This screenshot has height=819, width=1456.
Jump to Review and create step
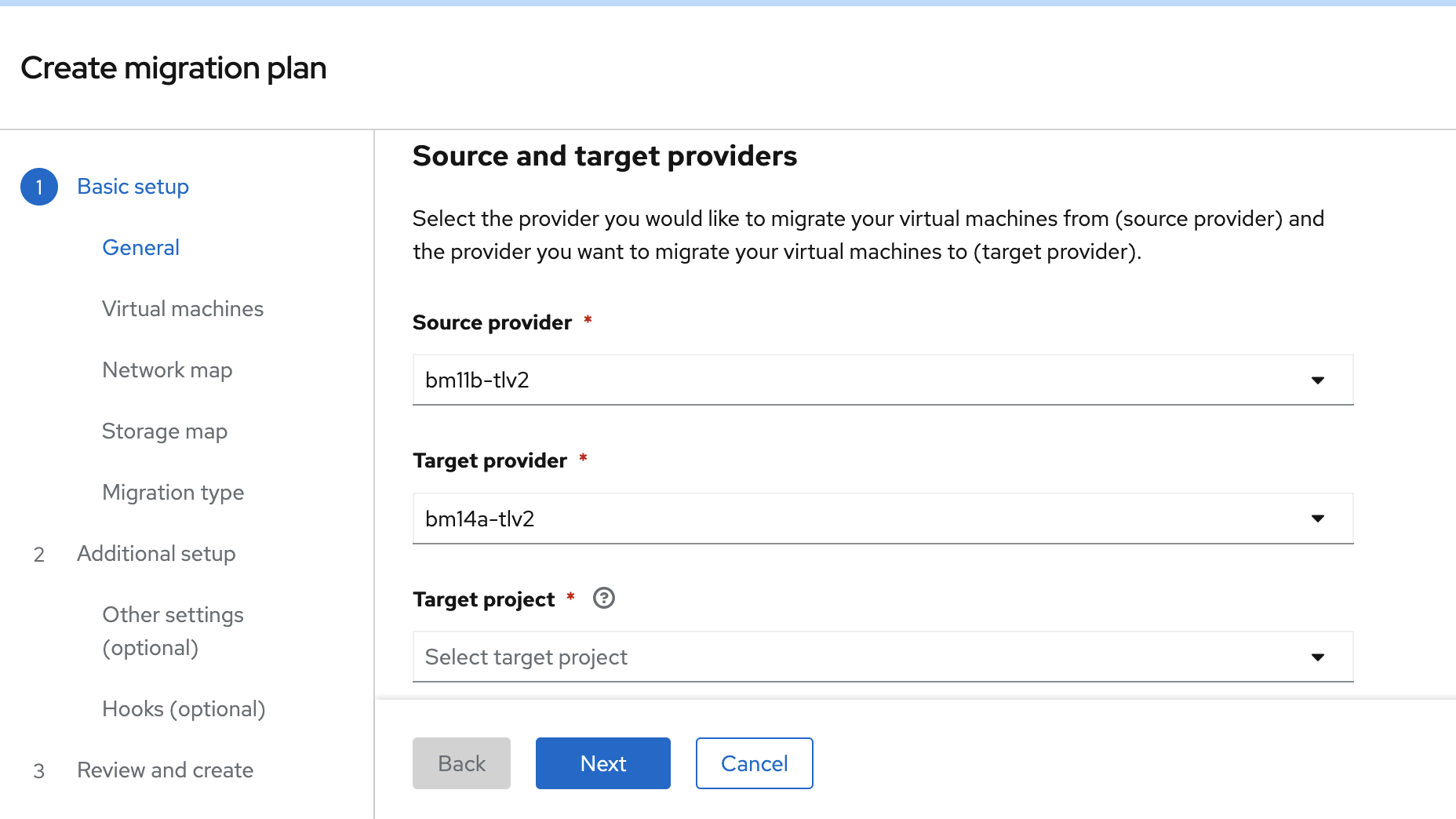tap(165, 770)
